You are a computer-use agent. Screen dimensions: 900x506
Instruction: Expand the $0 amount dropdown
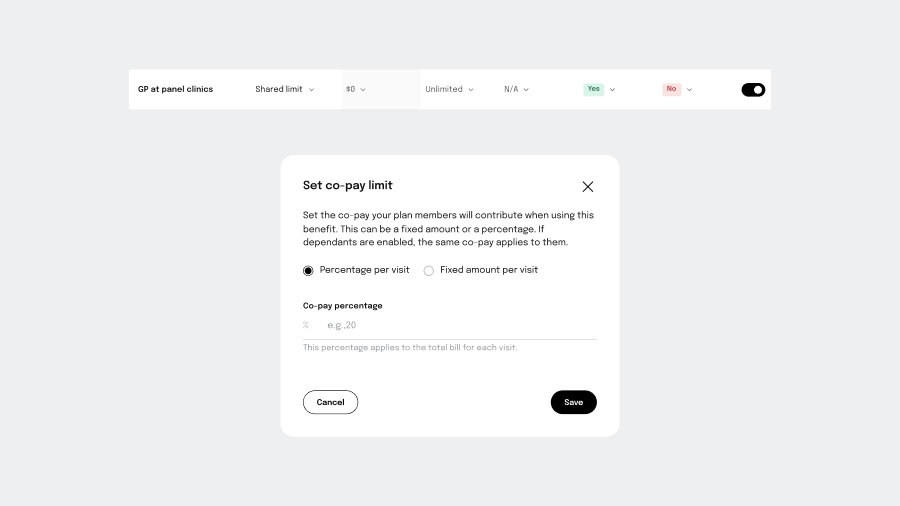coord(356,89)
